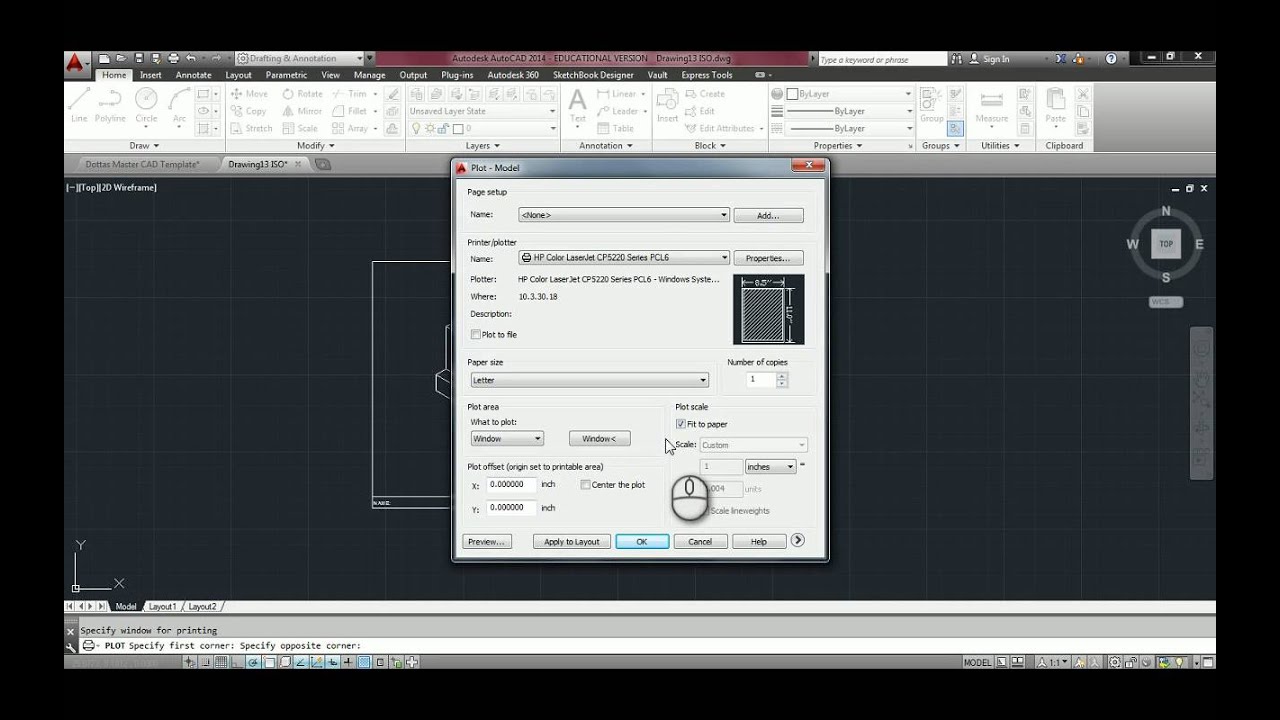The height and width of the screenshot is (720, 1280).
Task: Click the Add... page setup button
Action: click(x=768, y=215)
